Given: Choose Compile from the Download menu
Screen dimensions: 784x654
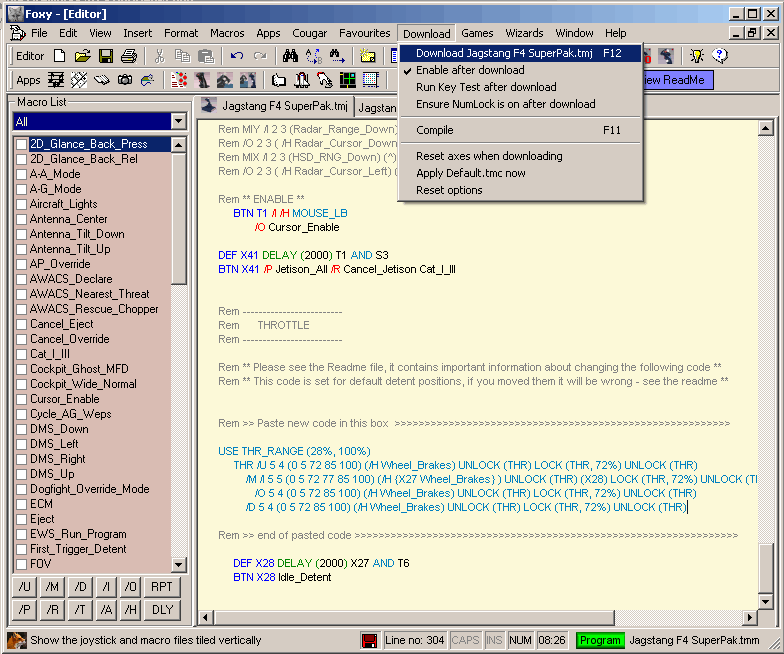Looking at the screenshot, I should tap(435, 130).
